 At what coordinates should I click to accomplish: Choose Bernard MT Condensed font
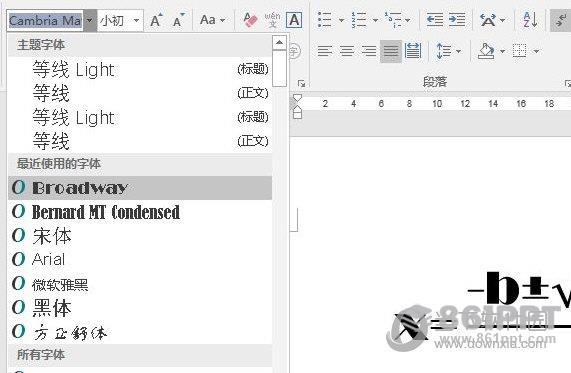[x=140, y=212]
